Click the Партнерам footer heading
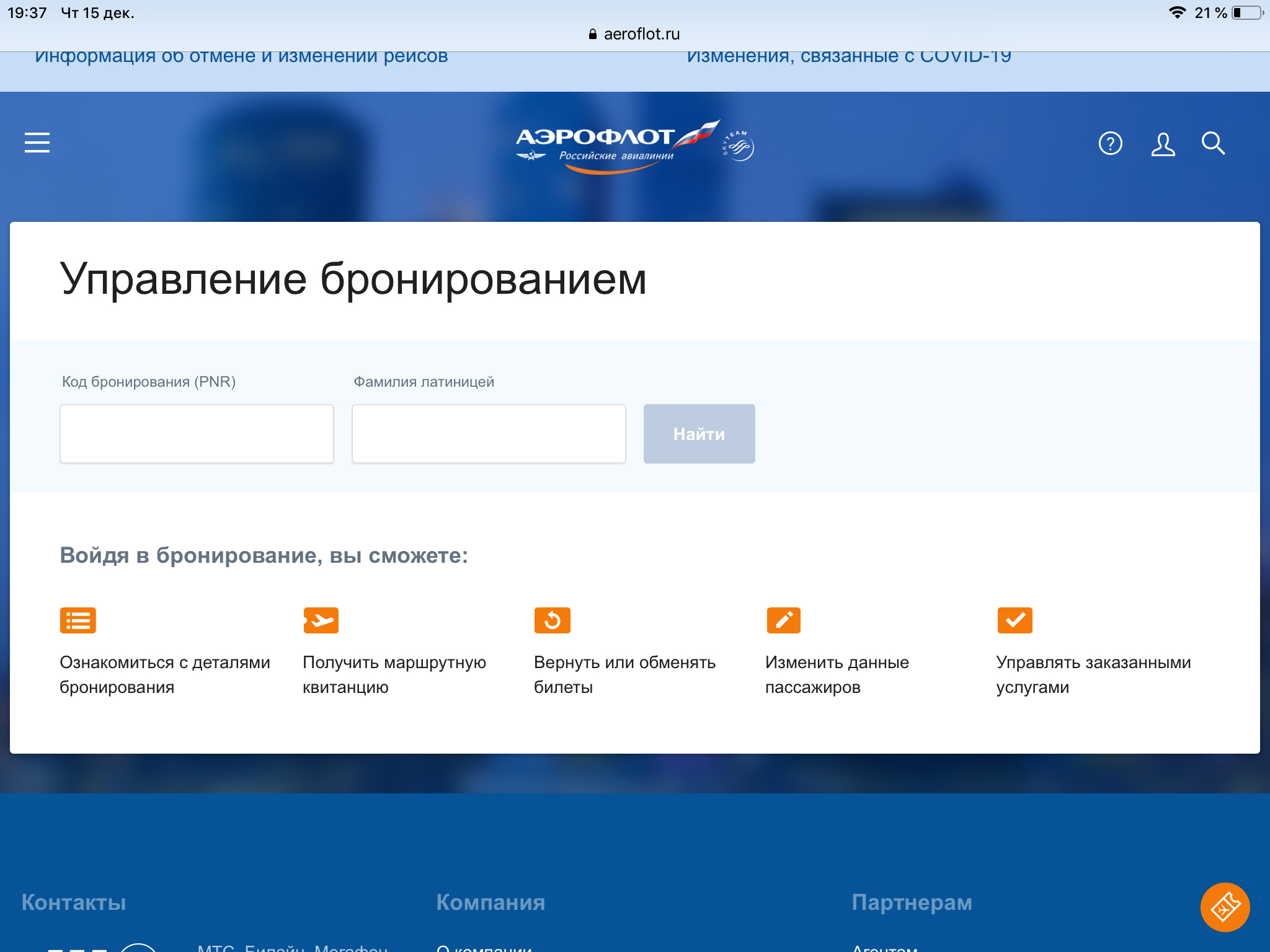The width and height of the screenshot is (1270, 952). [912, 902]
